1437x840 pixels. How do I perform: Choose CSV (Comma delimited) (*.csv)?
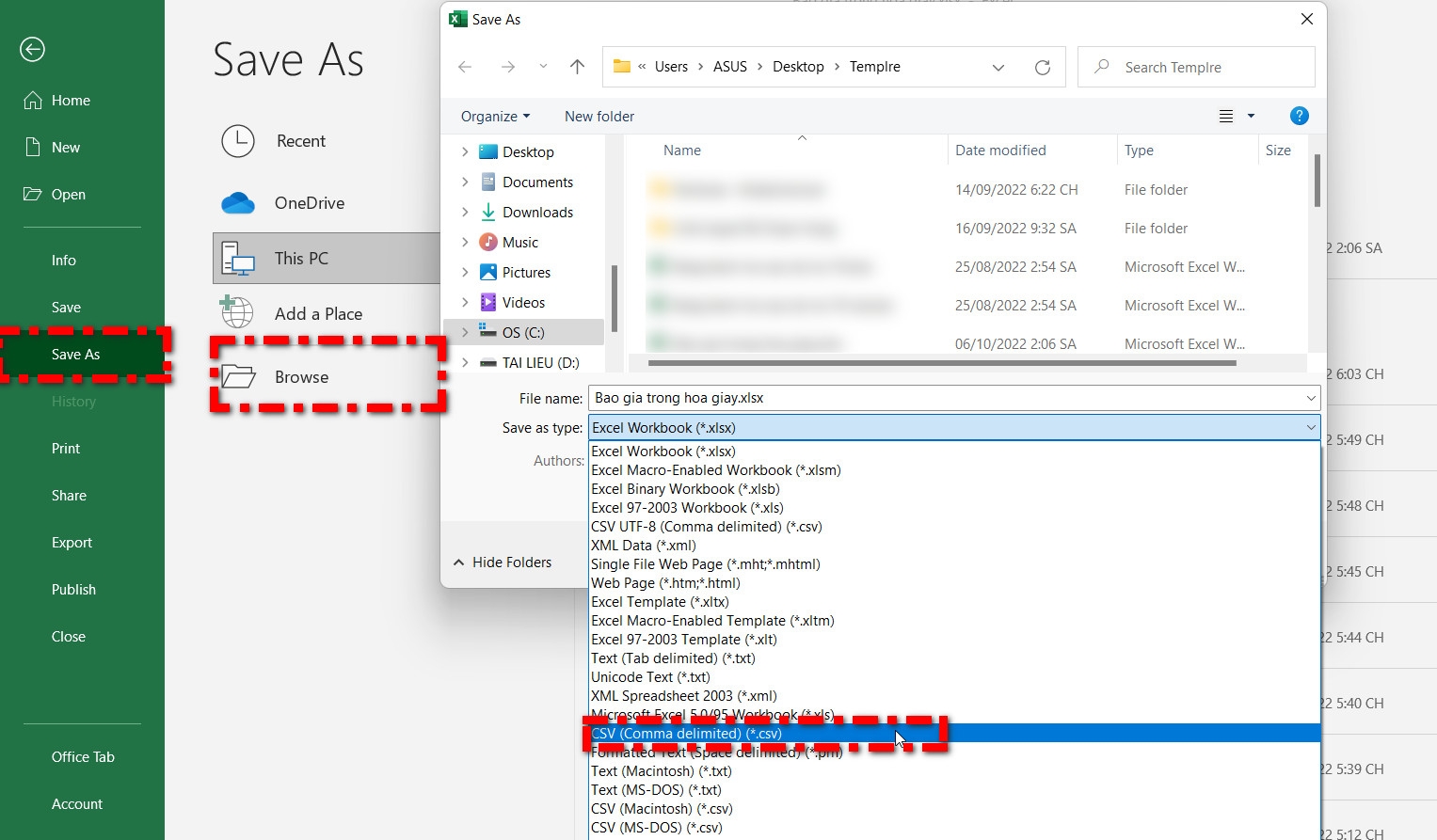tap(954, 734)
